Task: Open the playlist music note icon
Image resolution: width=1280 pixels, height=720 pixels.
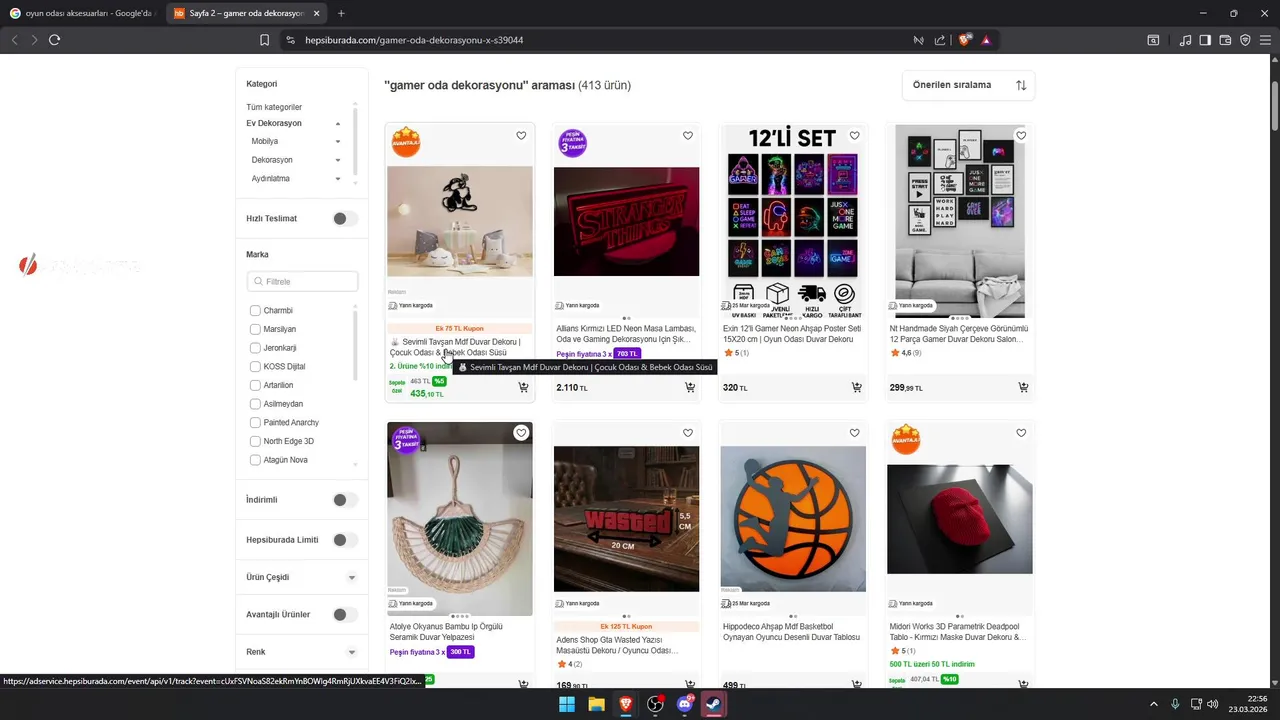Action: click(1185, 40)
